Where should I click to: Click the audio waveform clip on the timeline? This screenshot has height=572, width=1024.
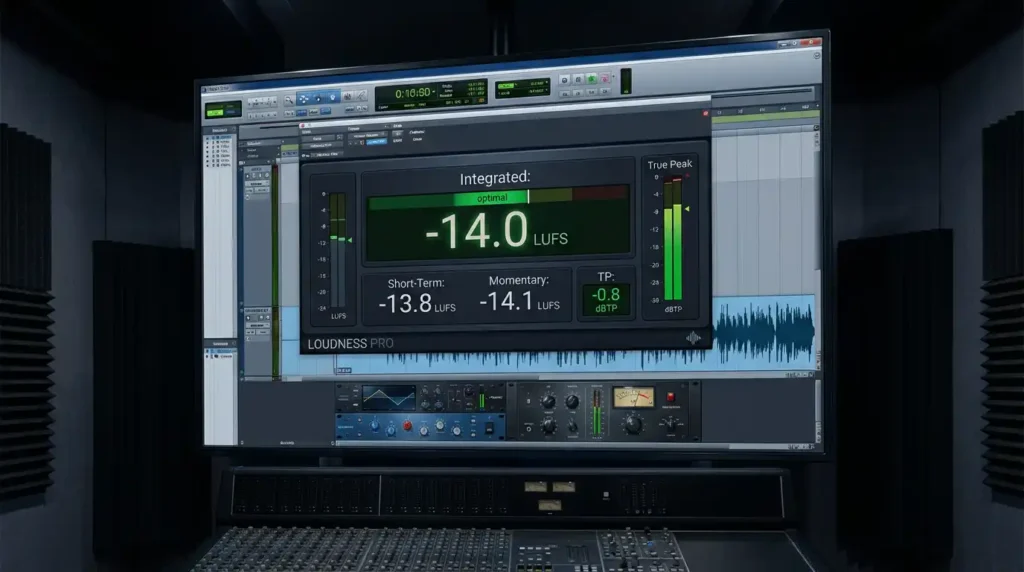coord(764,332)
